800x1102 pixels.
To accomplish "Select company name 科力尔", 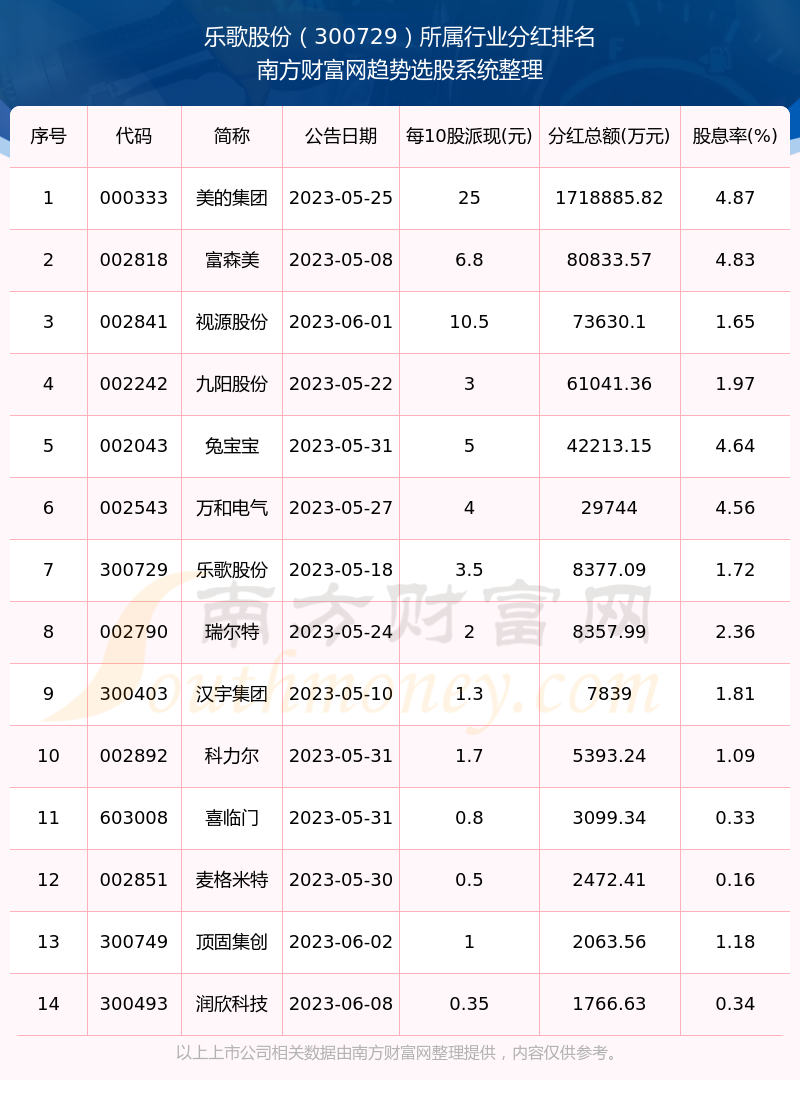I will [x=232, y=756].
